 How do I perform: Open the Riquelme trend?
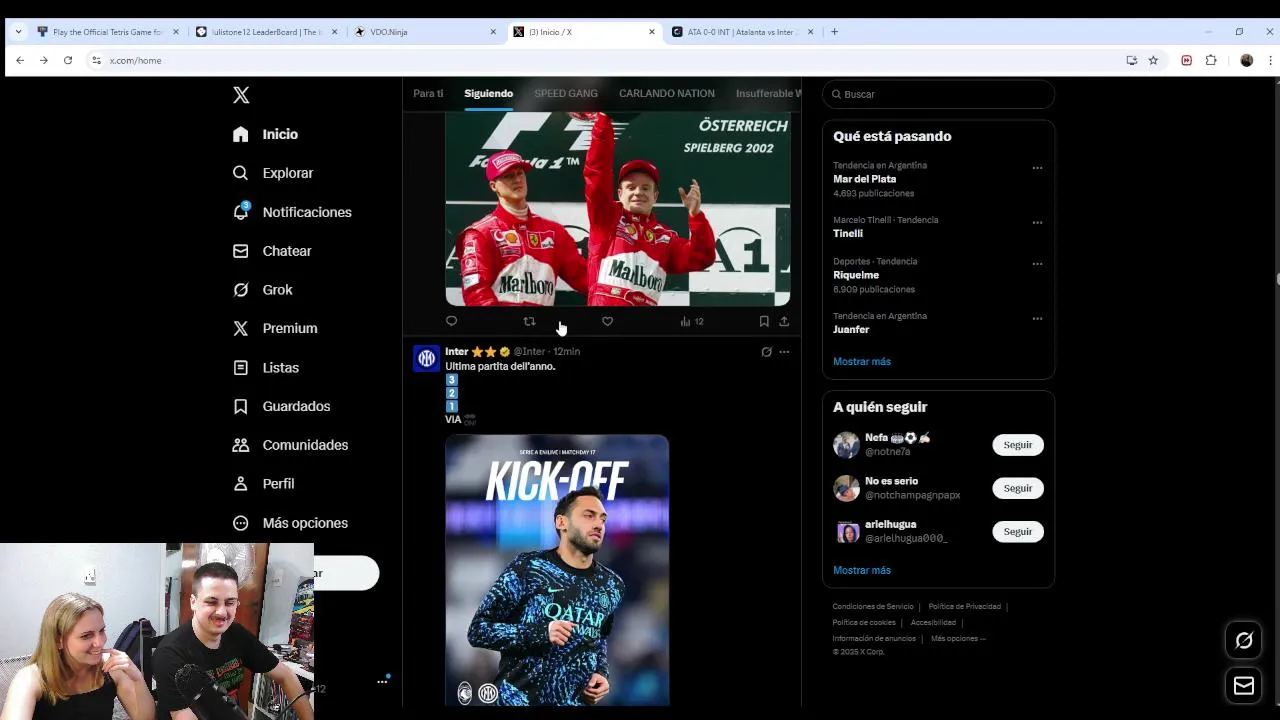coord(856,275)
